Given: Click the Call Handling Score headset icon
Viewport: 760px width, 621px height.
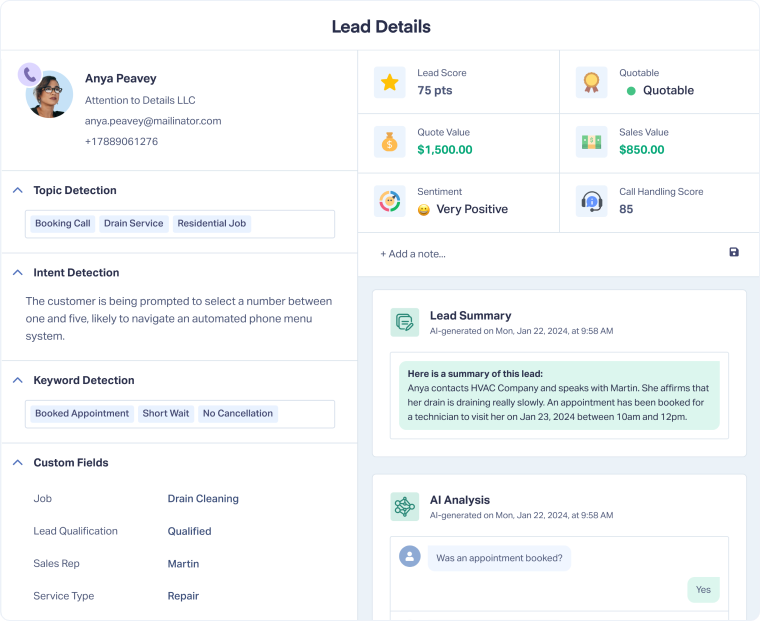Looking at the screenshot, I should (x=591, y=201).
